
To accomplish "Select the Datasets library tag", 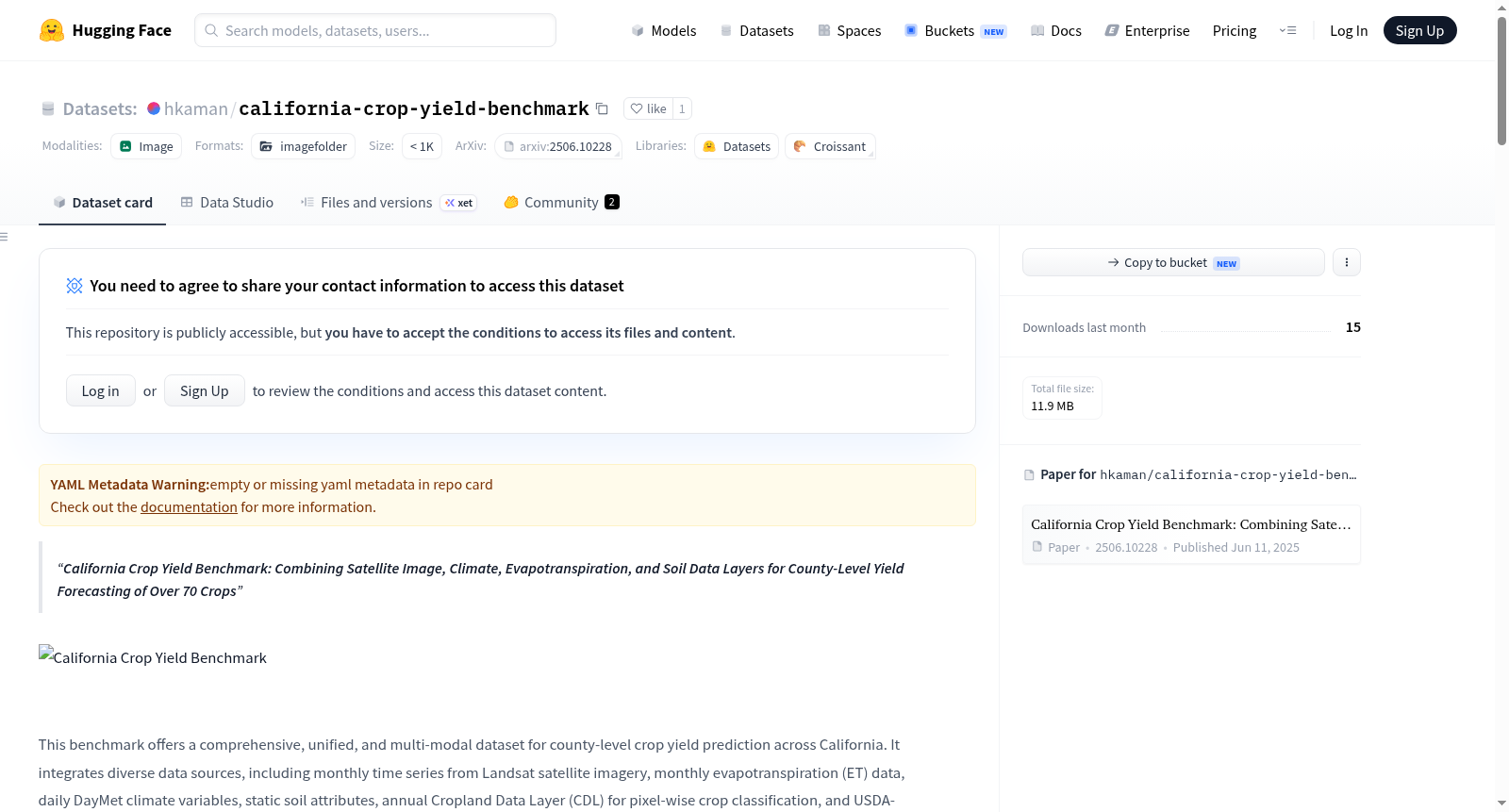I will click(737, 146).
